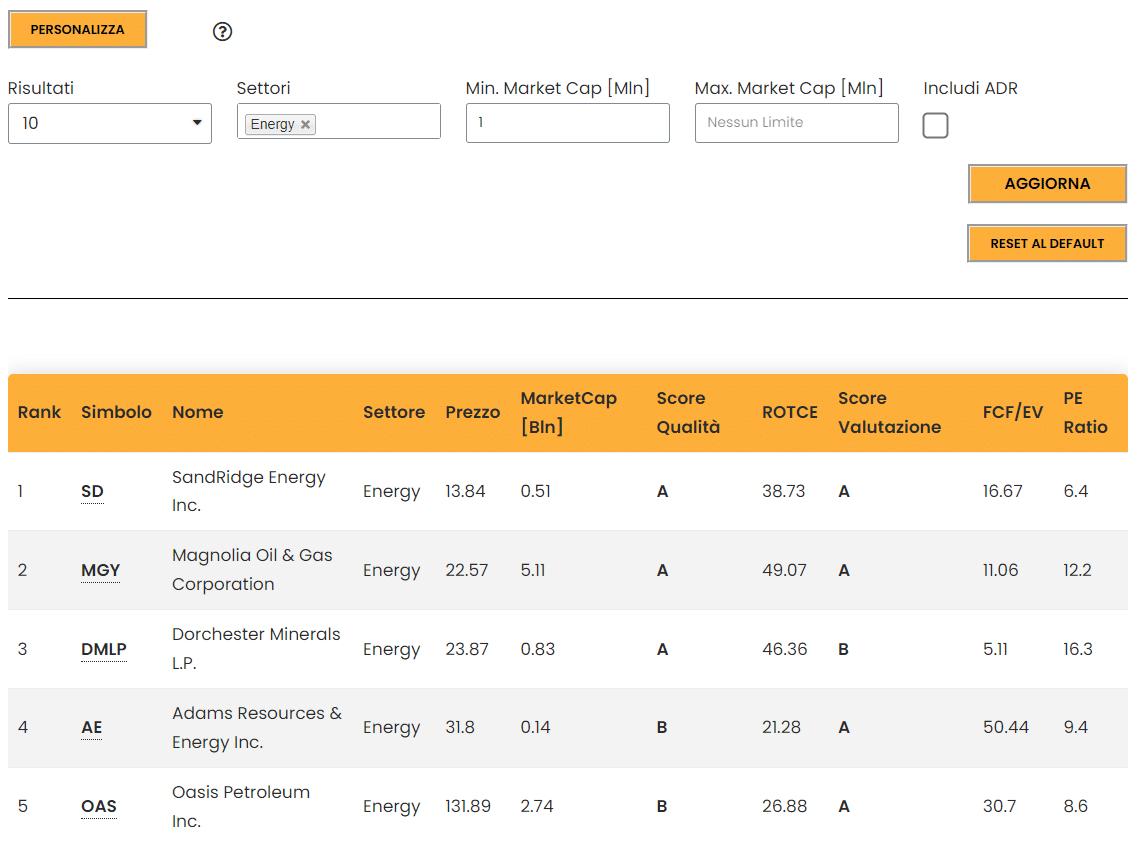Click the Simbolo column header
The height and width of the screenshot is (843, 1134).
tap(116, 412)
